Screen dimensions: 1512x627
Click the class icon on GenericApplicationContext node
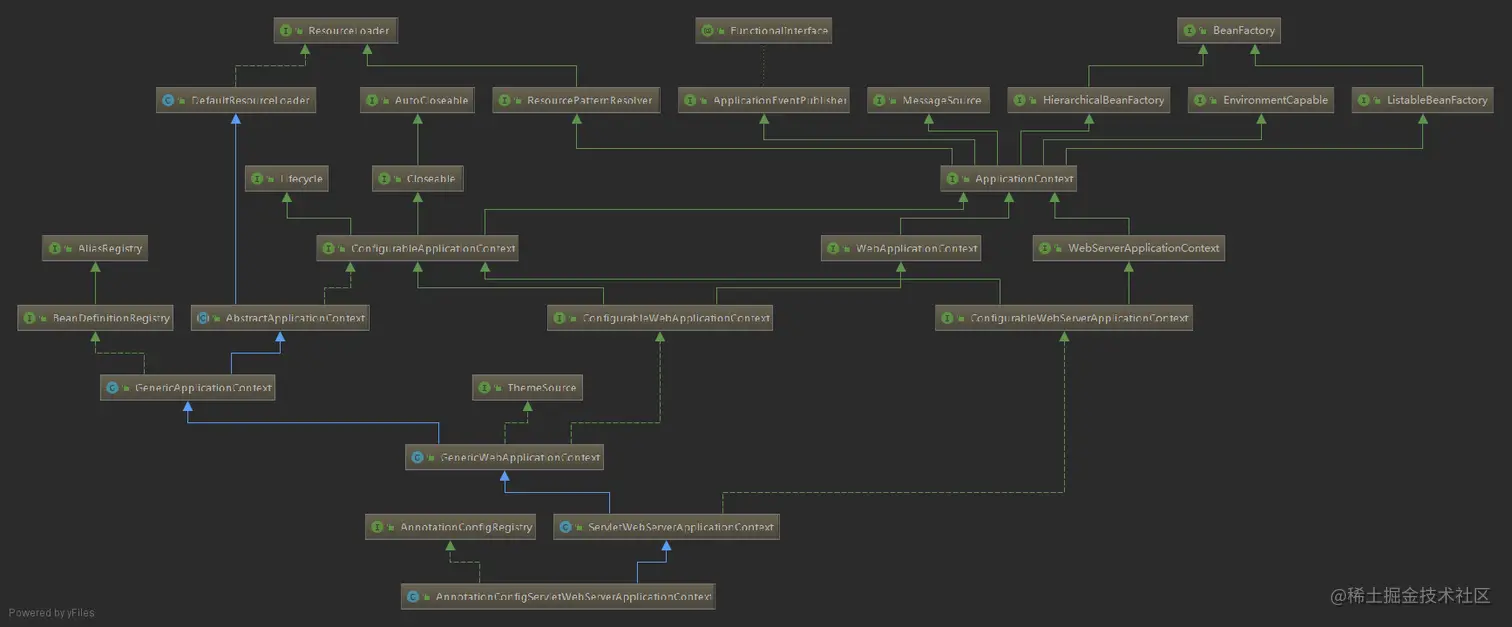112,387
